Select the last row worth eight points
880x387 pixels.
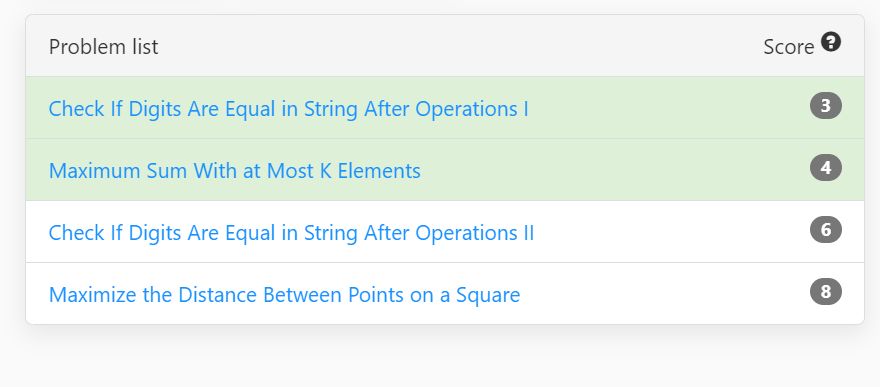(445, 293)
